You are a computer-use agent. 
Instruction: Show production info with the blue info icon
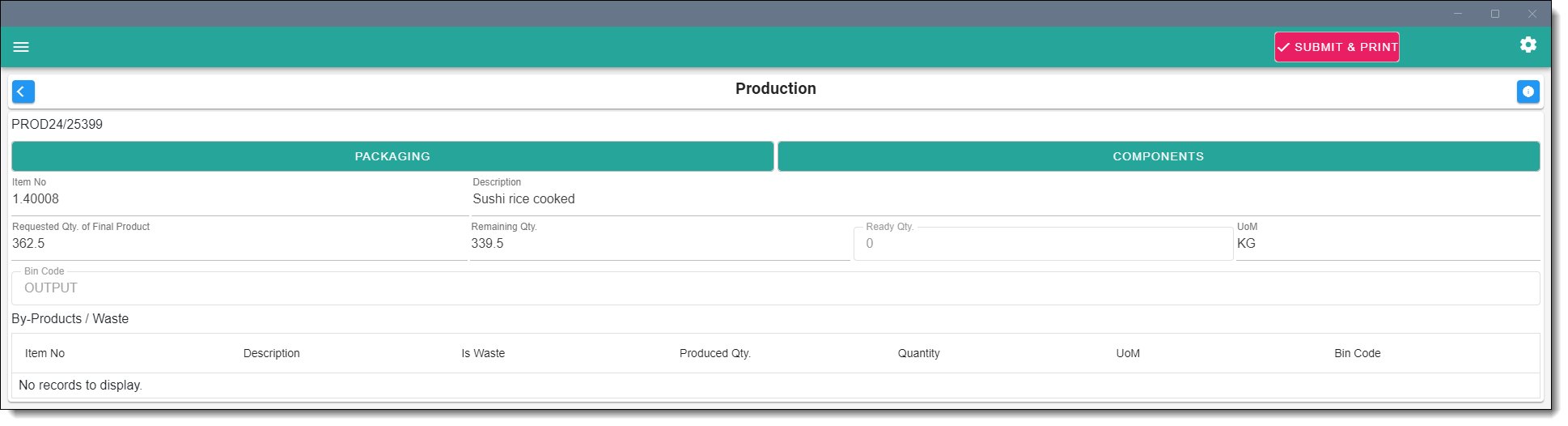[x=1528, y=92]
